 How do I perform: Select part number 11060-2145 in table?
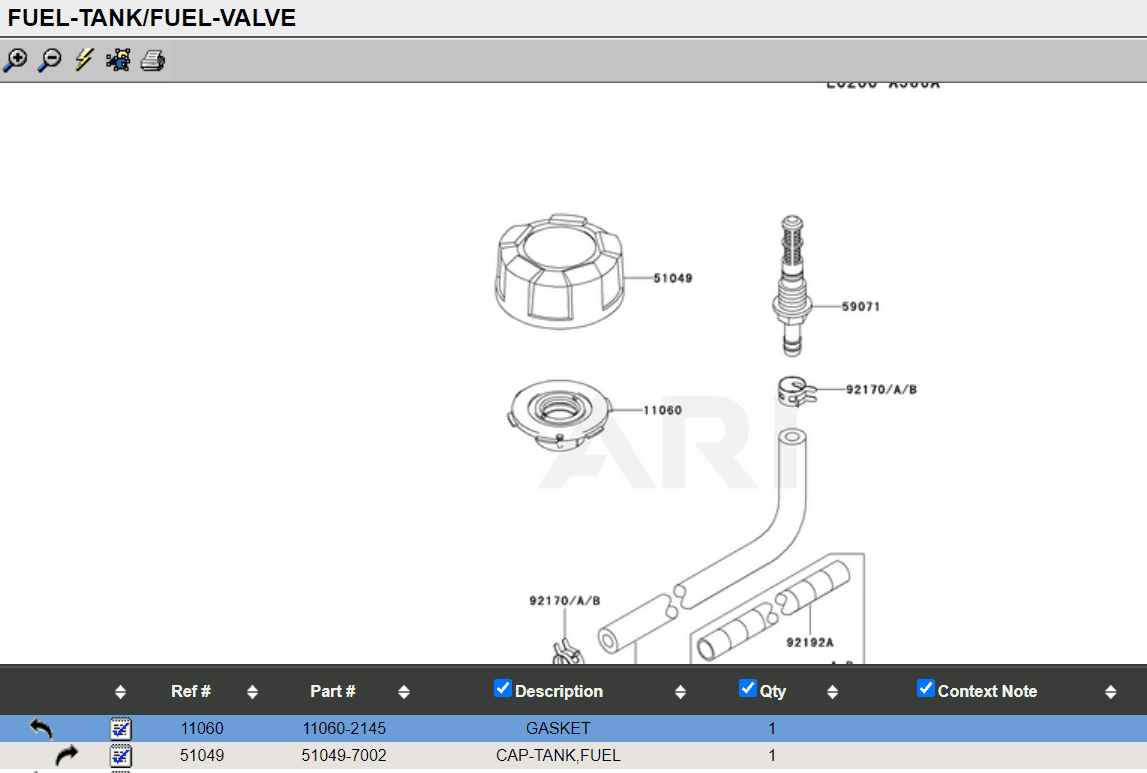click(344, 728)
